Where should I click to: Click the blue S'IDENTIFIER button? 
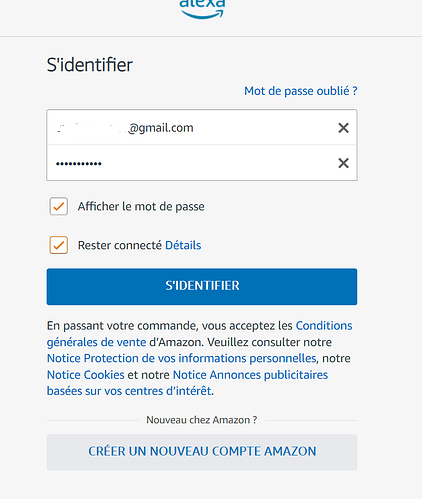(202, 286)
